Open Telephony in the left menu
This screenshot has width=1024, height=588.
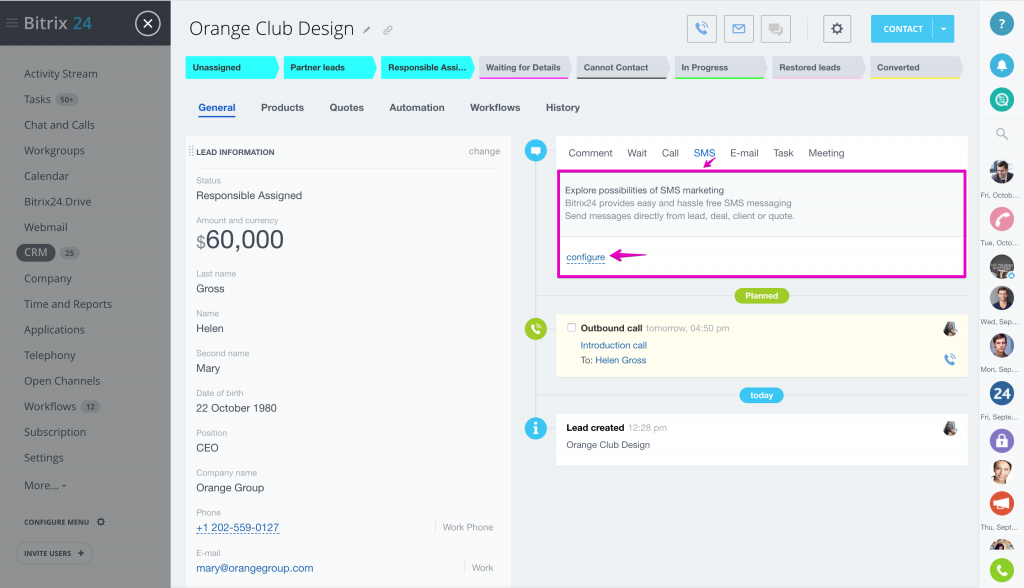click(x=50, y=355)
